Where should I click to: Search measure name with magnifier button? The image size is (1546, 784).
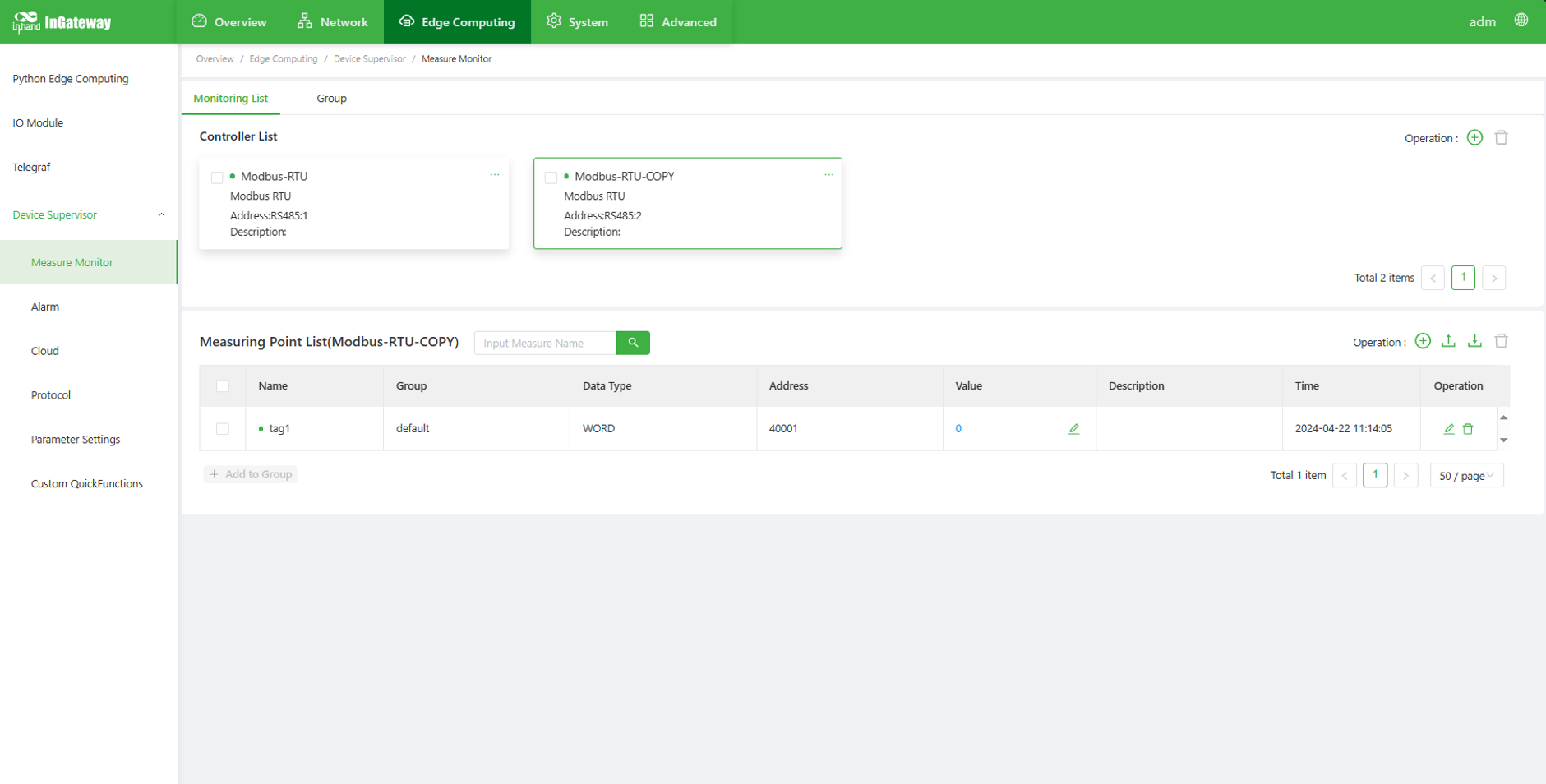point(633,343)
